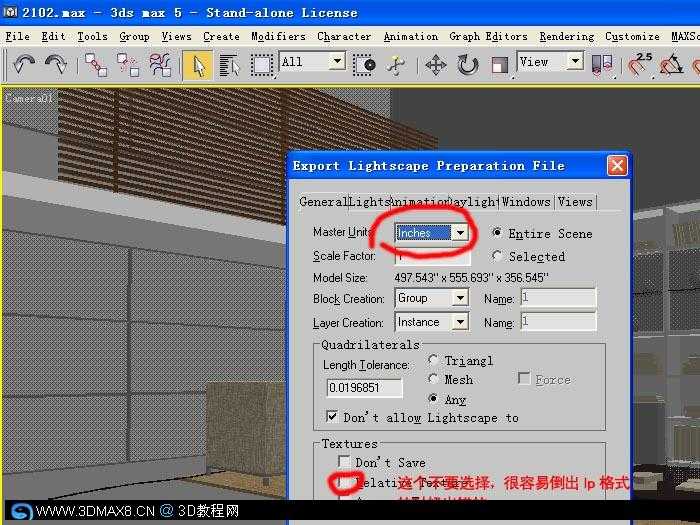700x525 pixels.
Task: Select the Link objects tool
Action: (x=96, y=65)
